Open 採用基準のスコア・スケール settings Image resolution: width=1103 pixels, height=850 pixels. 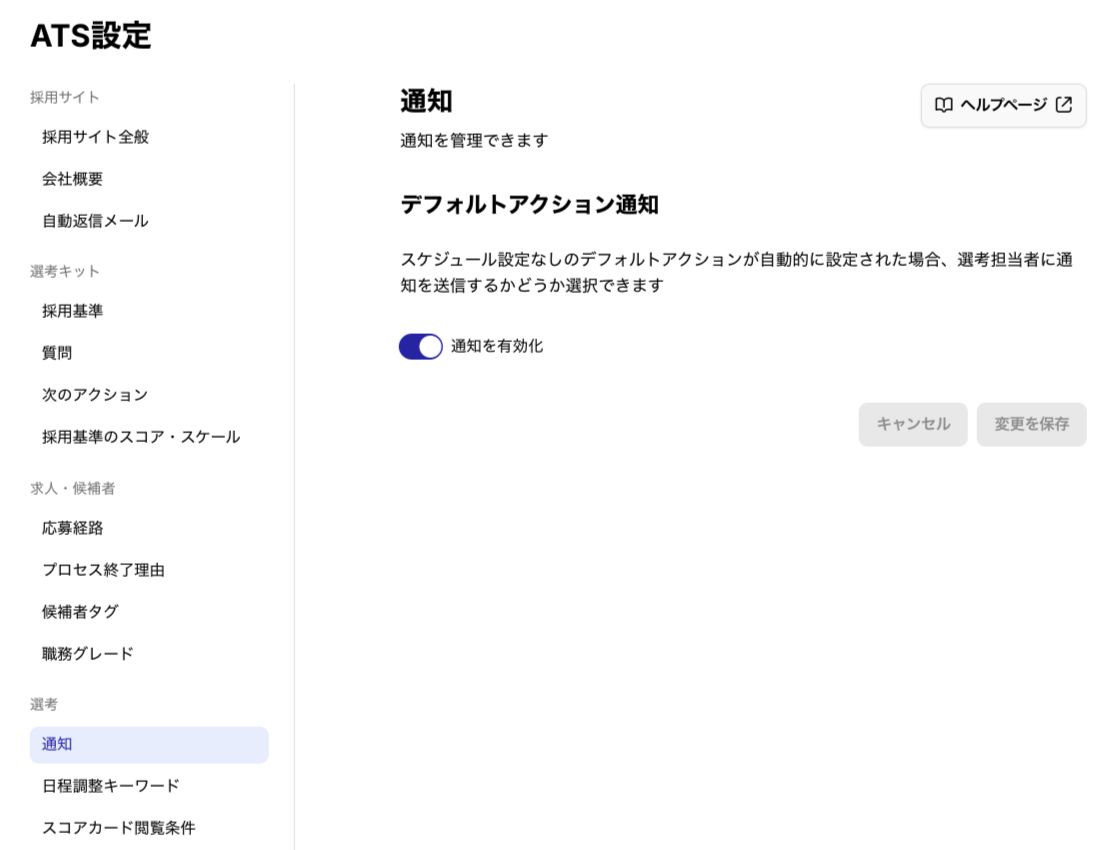coord(141,437)
